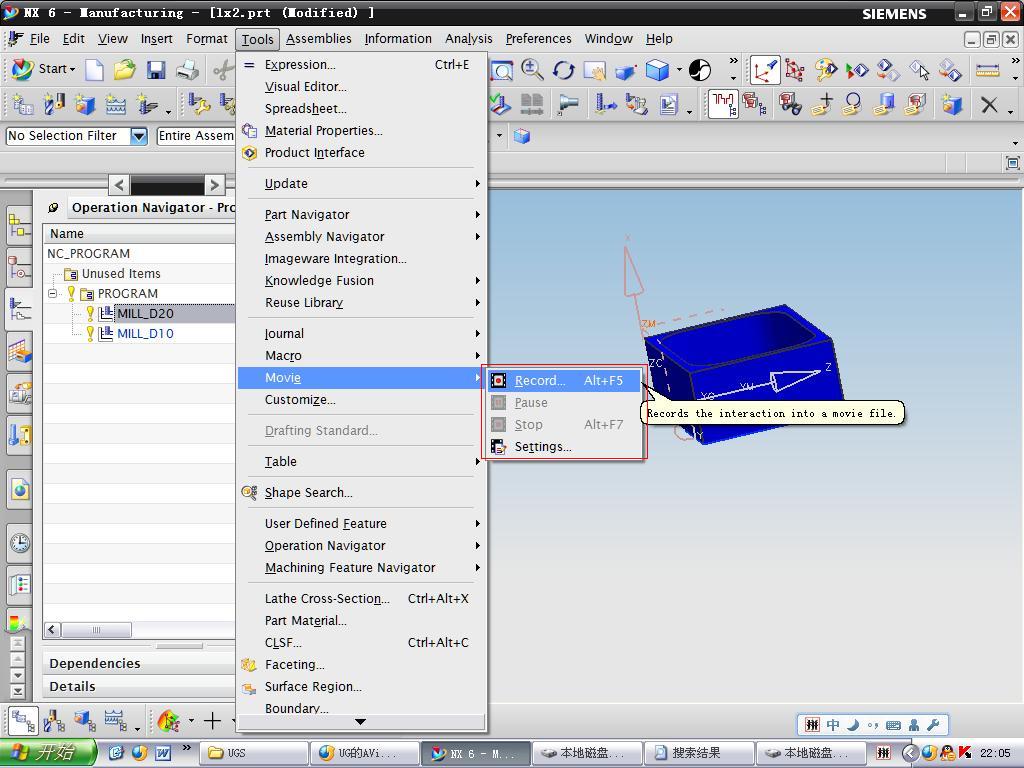1024x768 pixels.
Task: Expand the Part Navigator submenu
Action: coord(361,214)
